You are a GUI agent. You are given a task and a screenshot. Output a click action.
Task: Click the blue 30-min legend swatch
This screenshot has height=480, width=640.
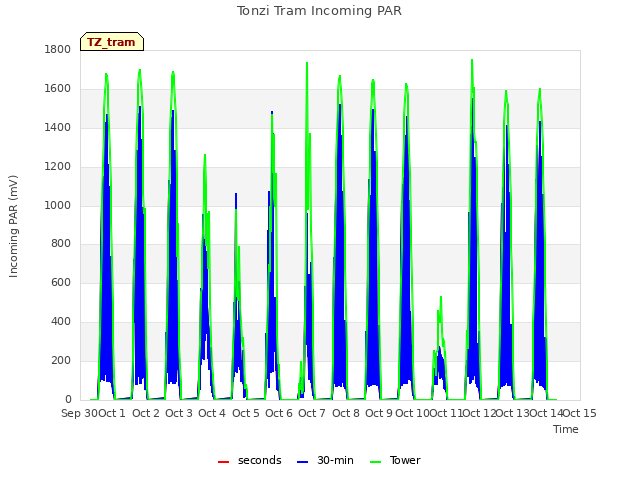click(x=302, y=462)
